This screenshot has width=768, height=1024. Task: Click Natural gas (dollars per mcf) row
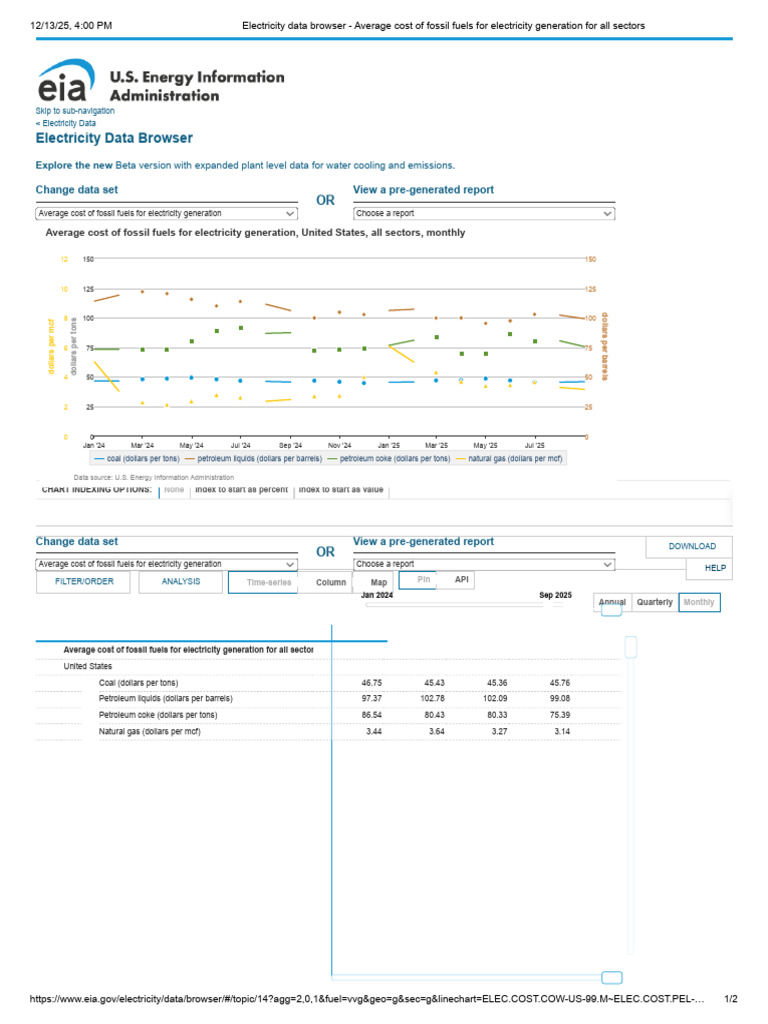(327, 731)
